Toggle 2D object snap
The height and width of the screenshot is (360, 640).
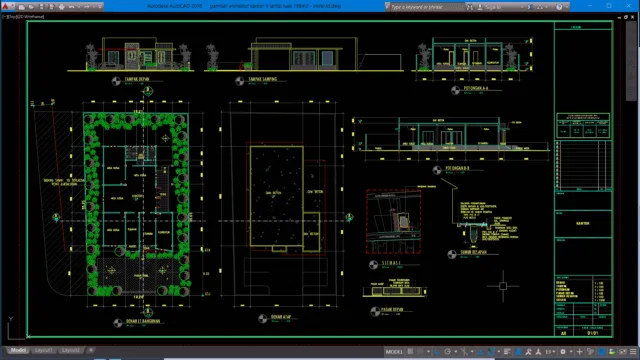tap(491, 351)
